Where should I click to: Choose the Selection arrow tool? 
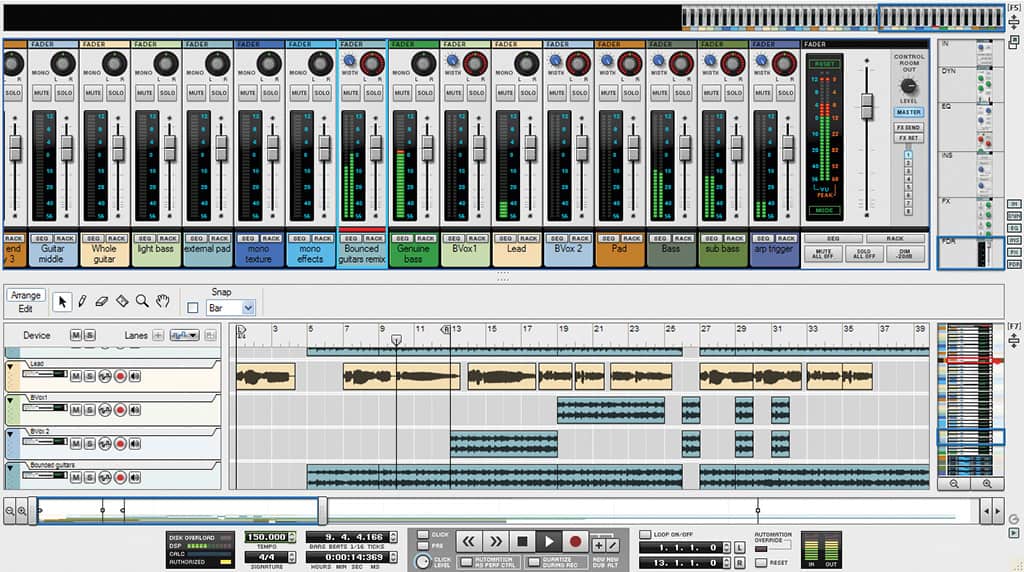pyautogui.click(x=62, y=301)
